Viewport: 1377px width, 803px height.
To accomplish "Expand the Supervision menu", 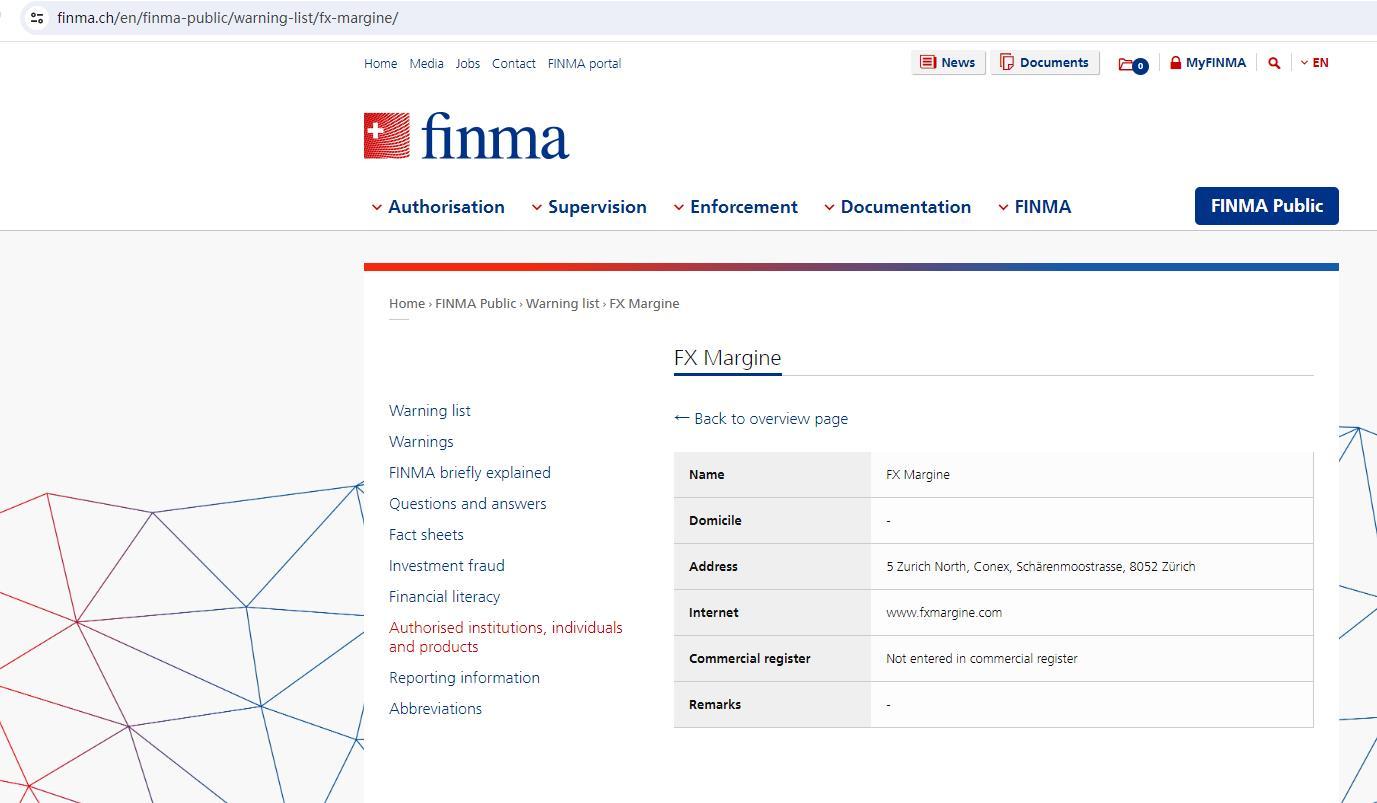I will 588,207.
